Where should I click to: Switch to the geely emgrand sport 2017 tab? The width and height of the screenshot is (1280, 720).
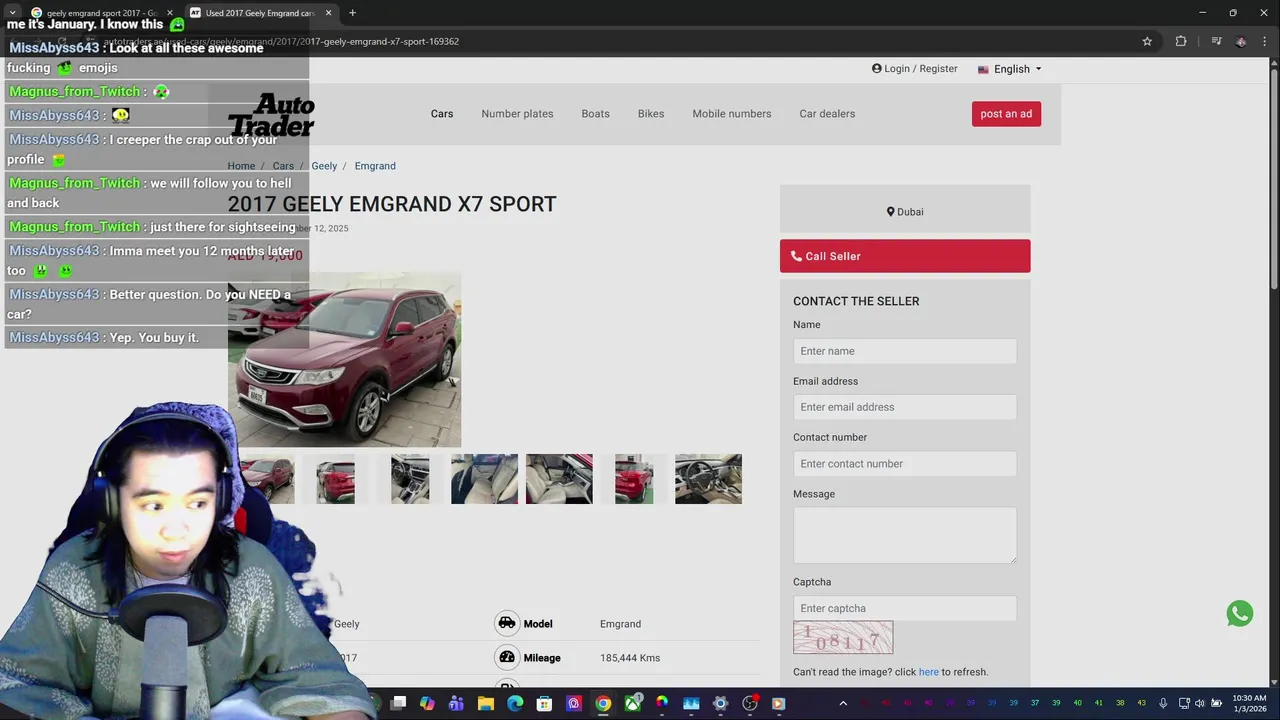click(102, 13)
